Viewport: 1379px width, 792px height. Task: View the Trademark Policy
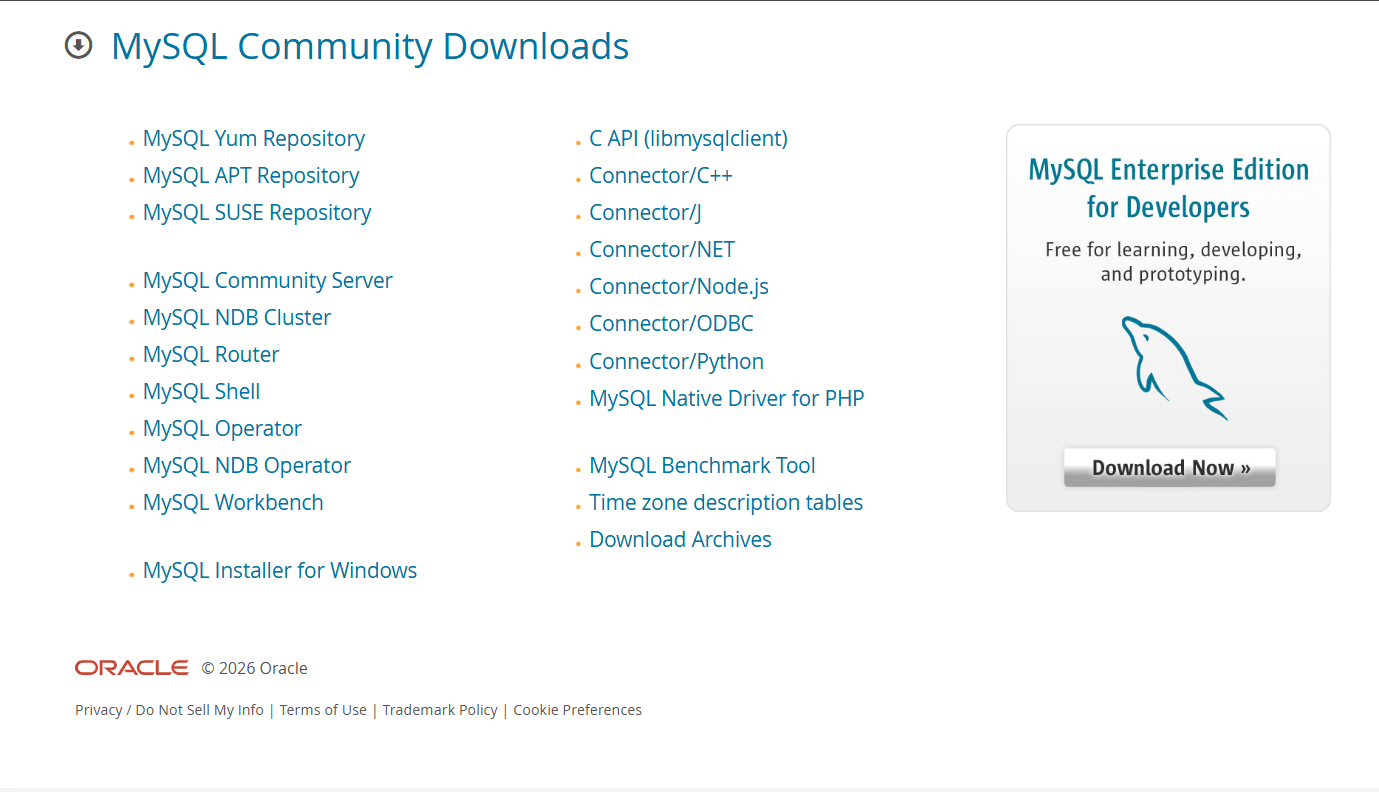pos(440,710)
